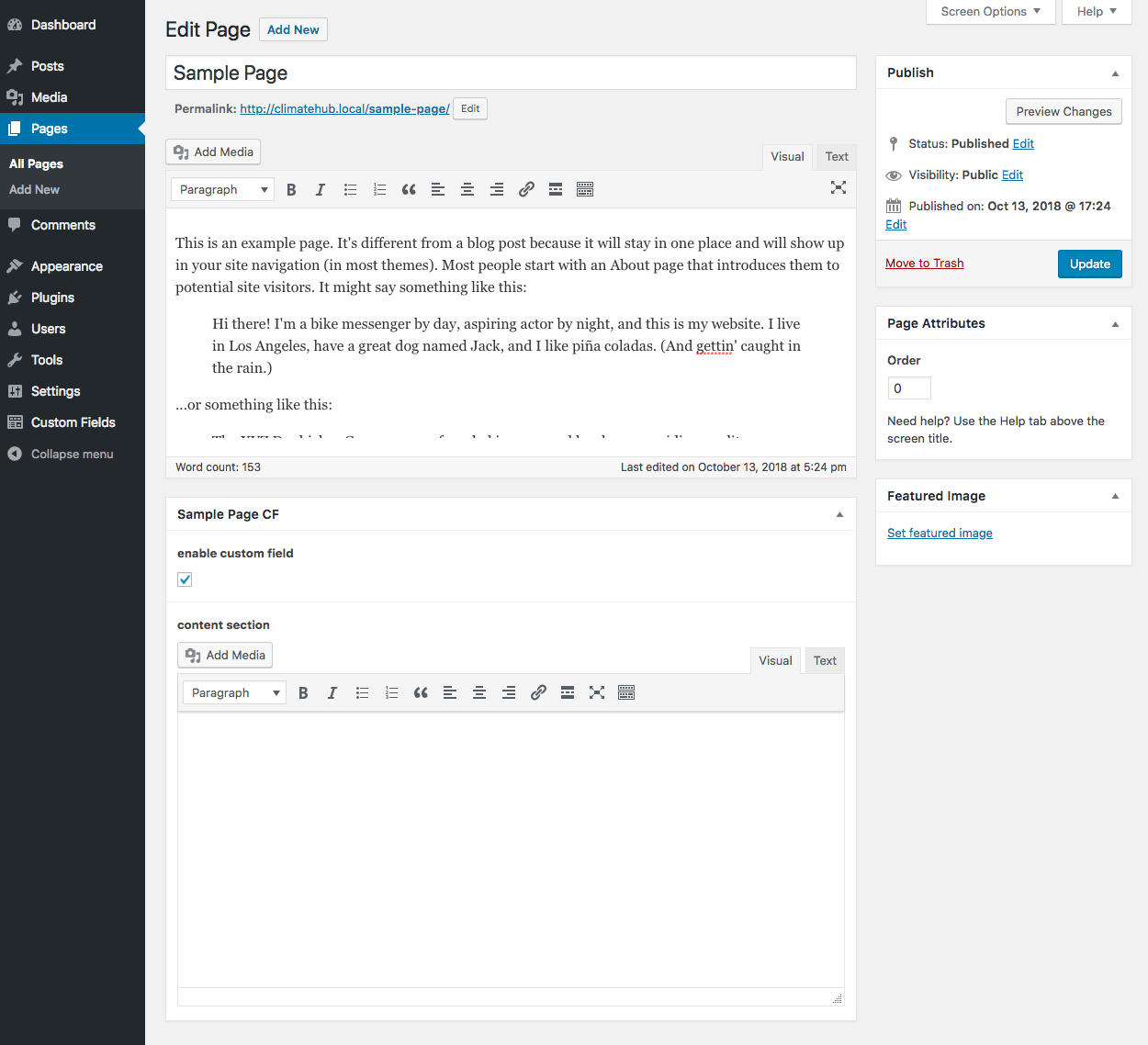This screenshot has height=1045, width=1148.
Task: Apply blockquote in main editor
Action: pos(409,189)
